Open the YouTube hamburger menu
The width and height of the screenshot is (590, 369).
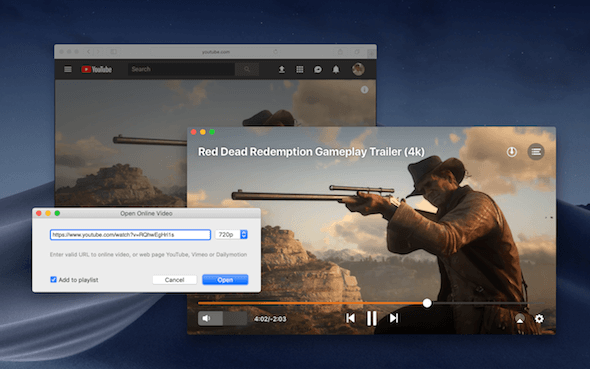tap(68, 69)
